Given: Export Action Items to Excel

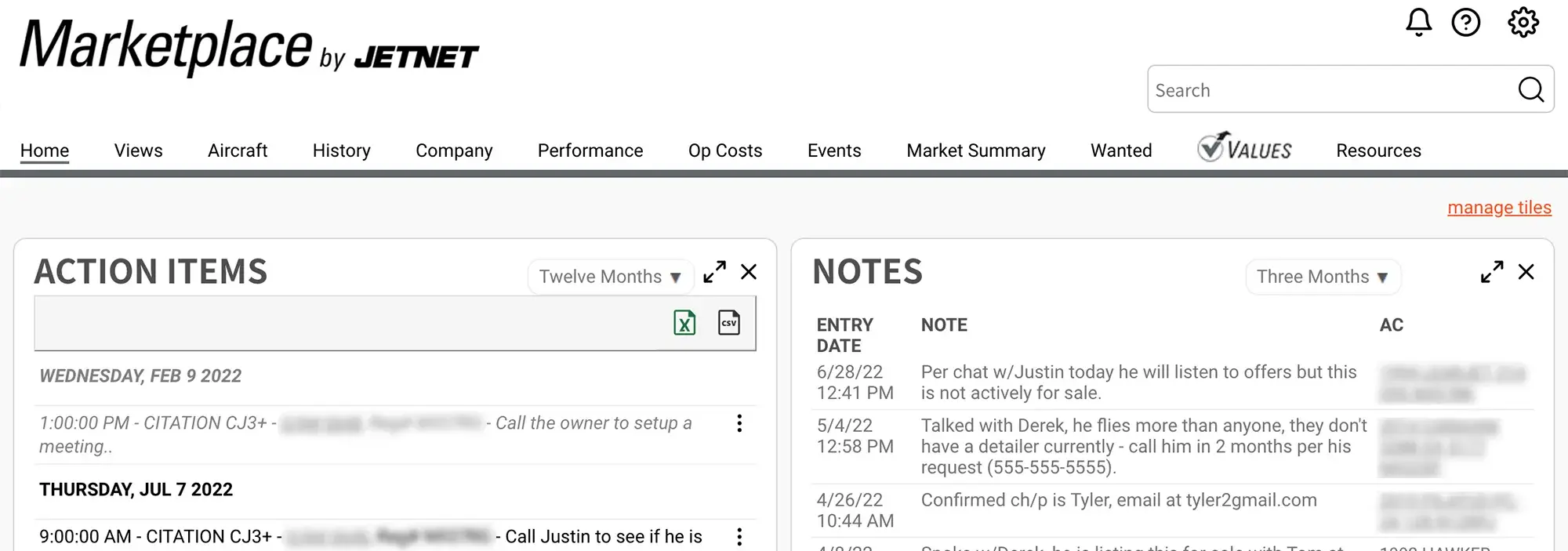Looking at the screenshot, I should click(684, 322).
